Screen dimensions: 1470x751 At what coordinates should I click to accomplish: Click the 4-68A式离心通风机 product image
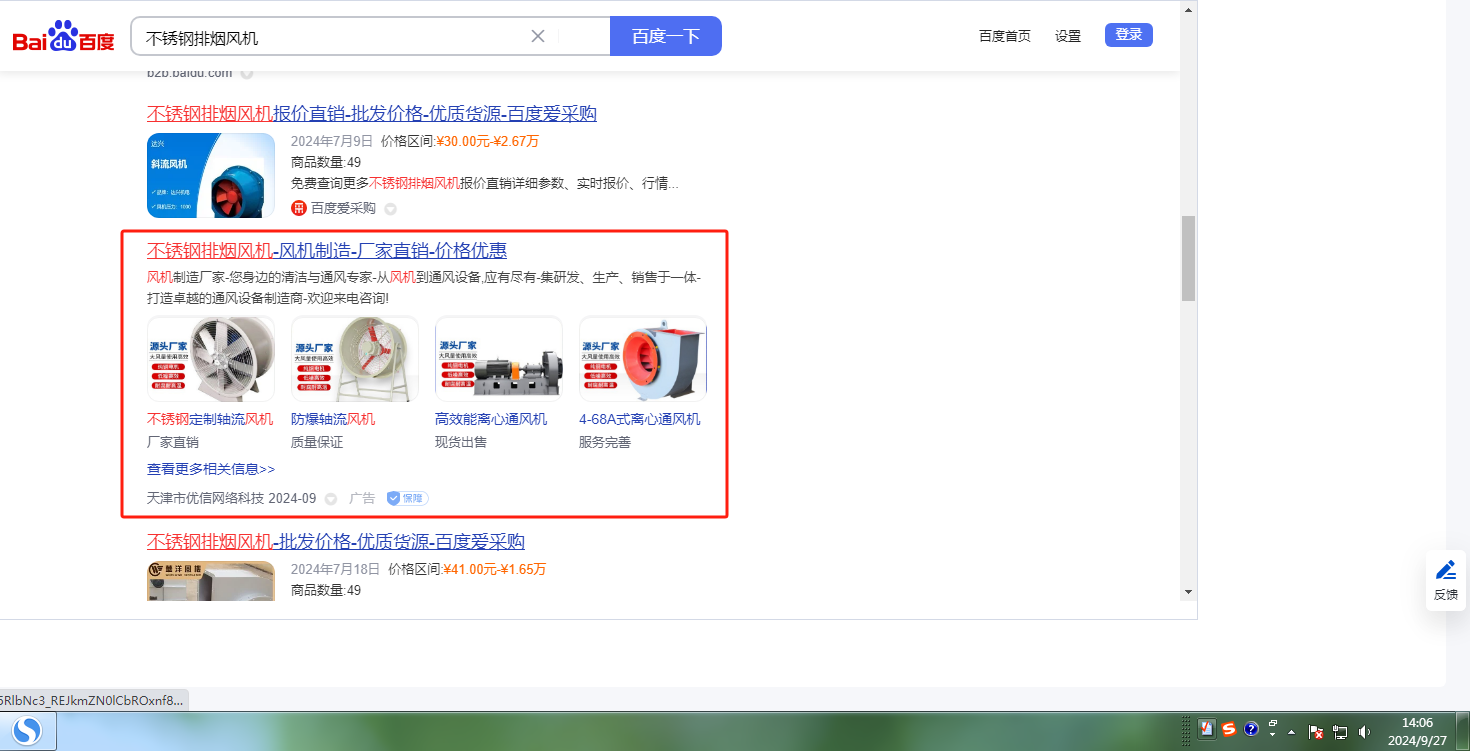pos(643,359)
